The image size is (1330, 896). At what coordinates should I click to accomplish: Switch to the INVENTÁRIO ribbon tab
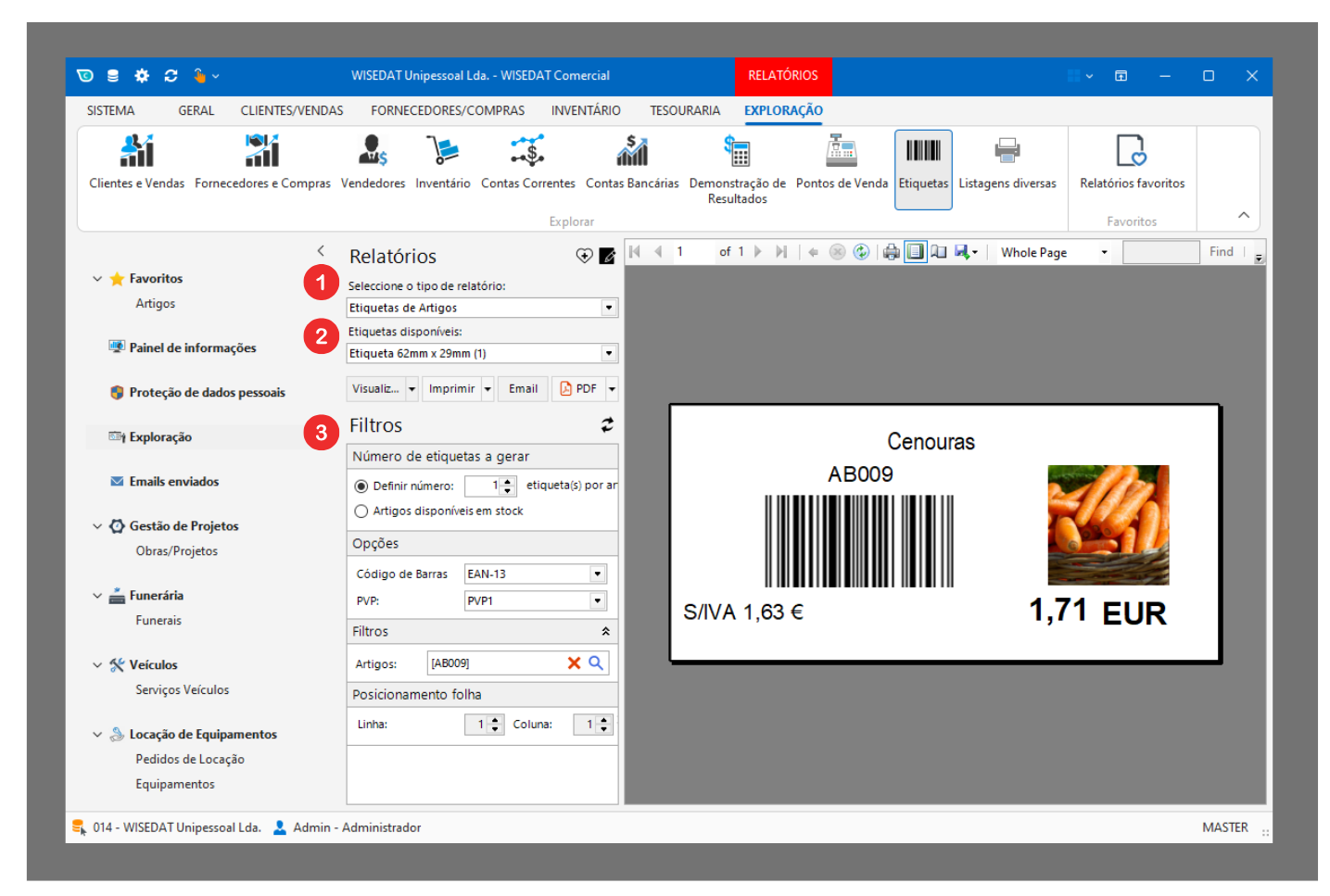(586, 111)
